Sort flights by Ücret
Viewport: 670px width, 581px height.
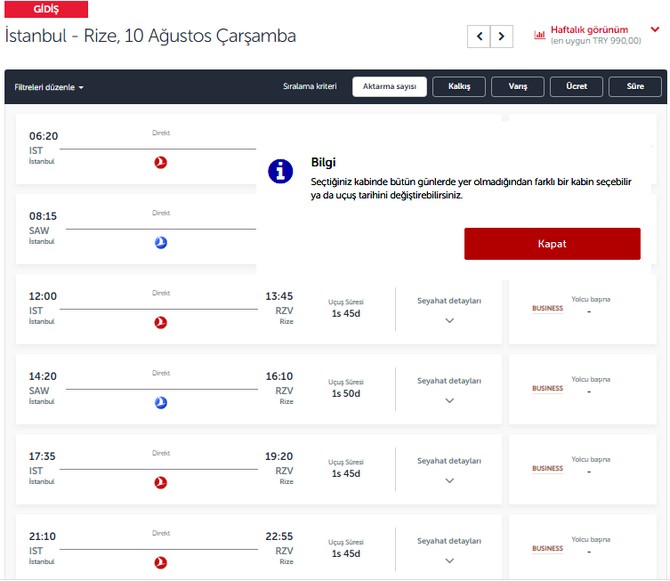[x=576, y=87]
